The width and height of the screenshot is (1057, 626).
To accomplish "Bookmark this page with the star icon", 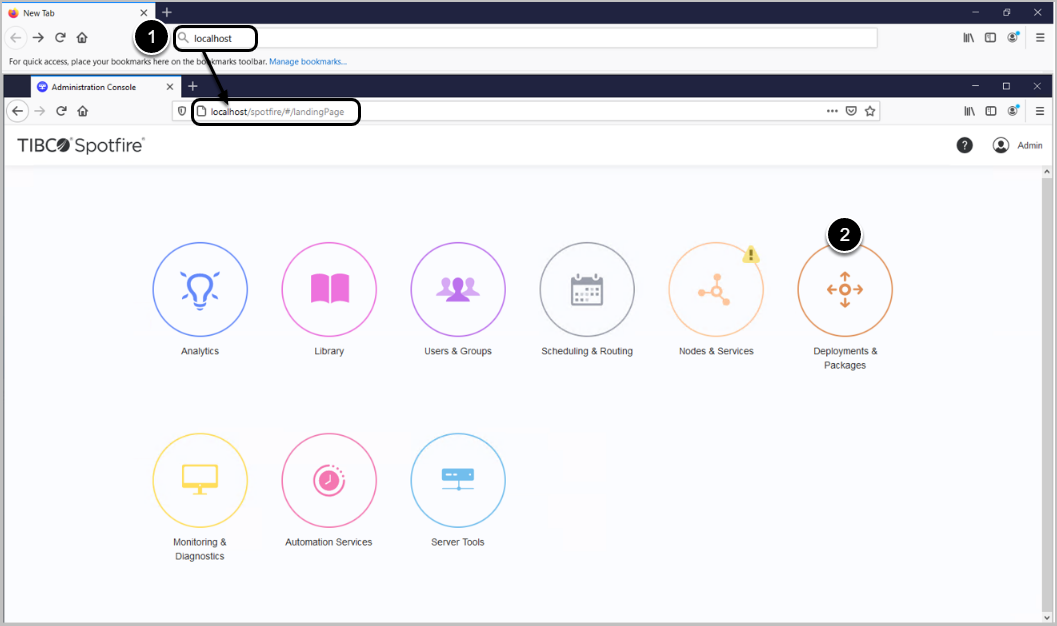I will coord(870,111).
